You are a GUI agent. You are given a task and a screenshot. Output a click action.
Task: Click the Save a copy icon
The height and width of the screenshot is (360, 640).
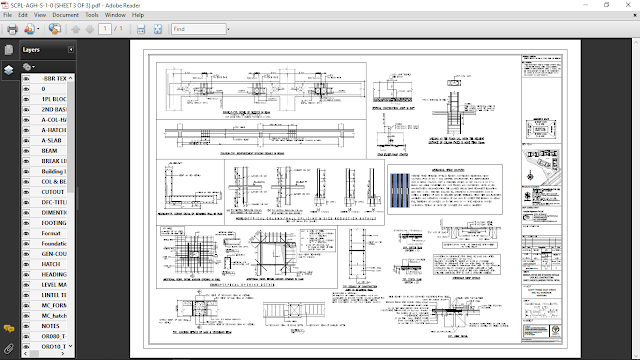[141, 29]
